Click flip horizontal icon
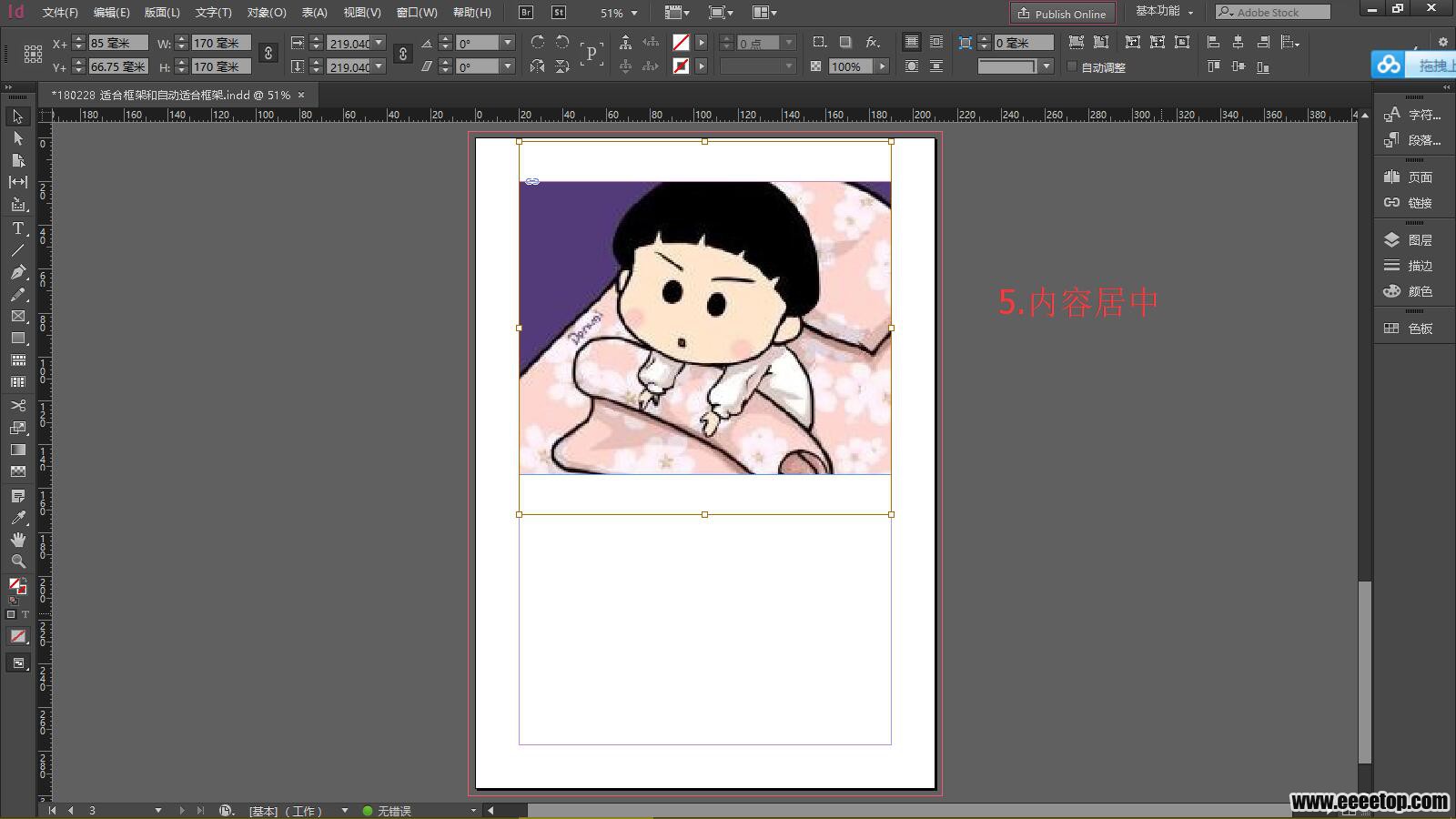1456x819 pixels. tap(538, 66)
